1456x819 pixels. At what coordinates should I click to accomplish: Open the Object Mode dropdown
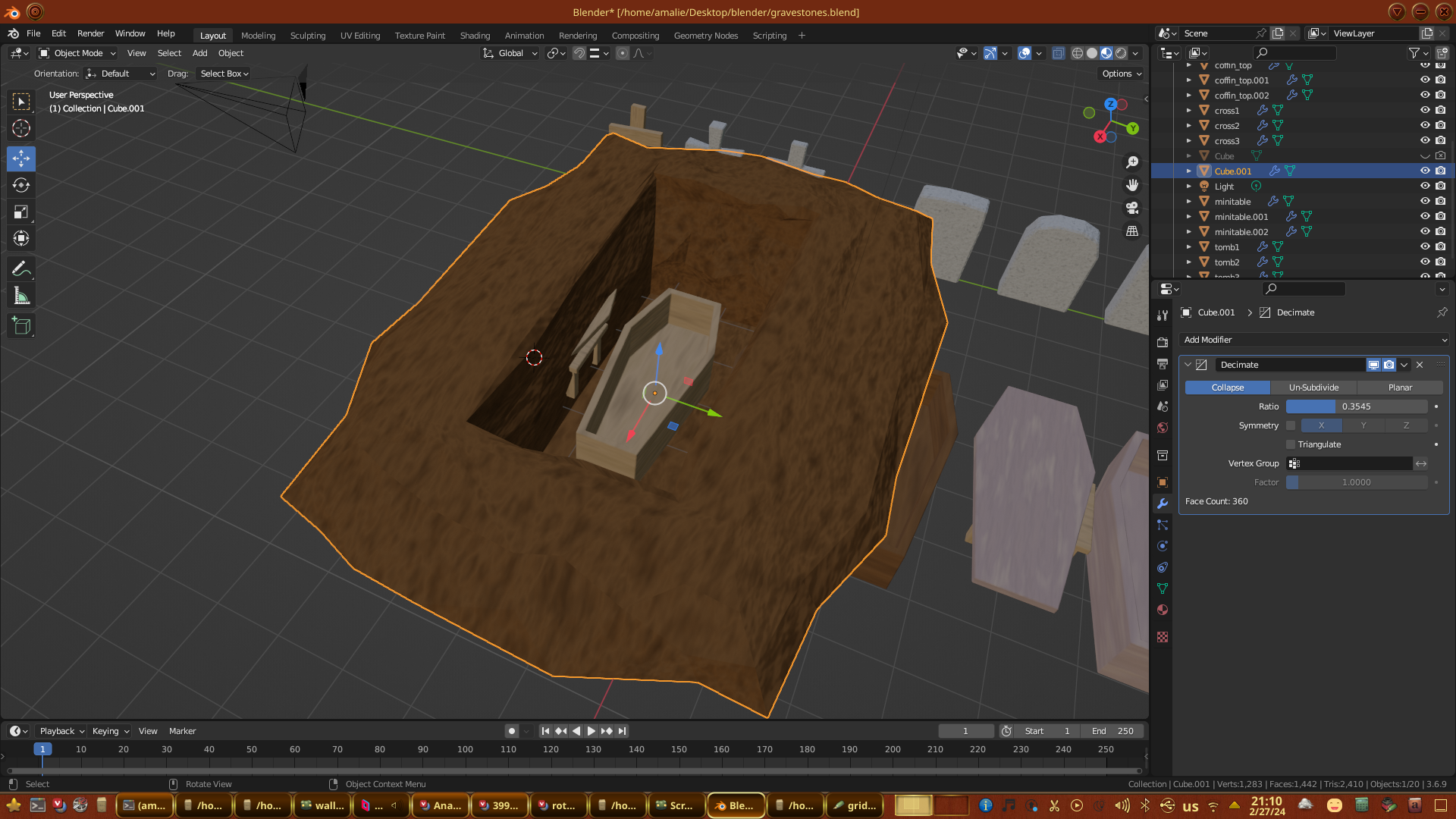point(77,53)
